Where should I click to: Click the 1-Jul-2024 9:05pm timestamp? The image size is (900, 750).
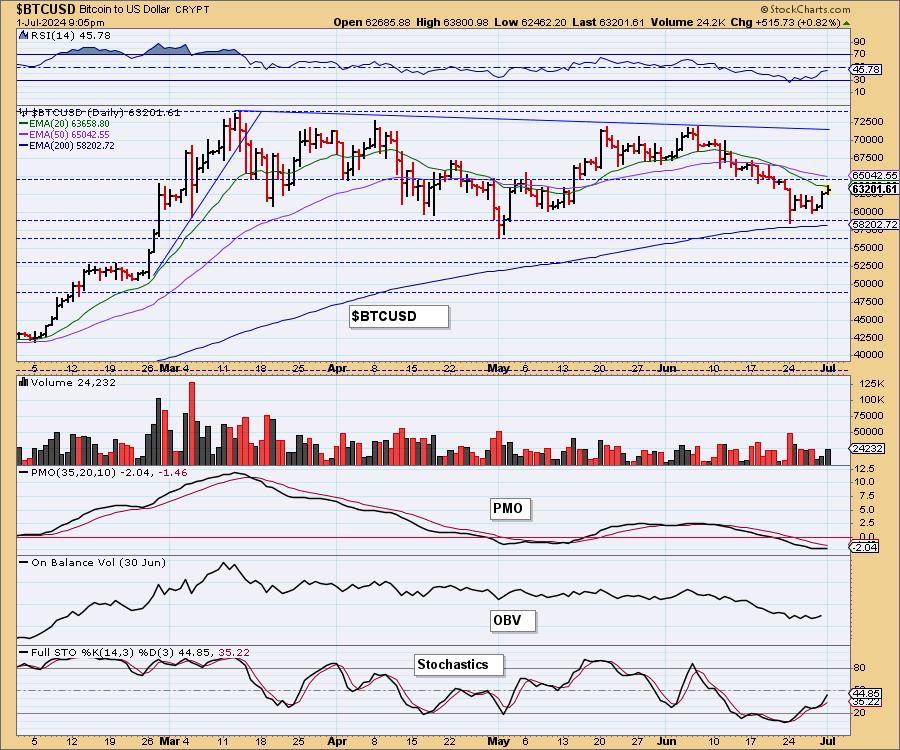(60, 23)
